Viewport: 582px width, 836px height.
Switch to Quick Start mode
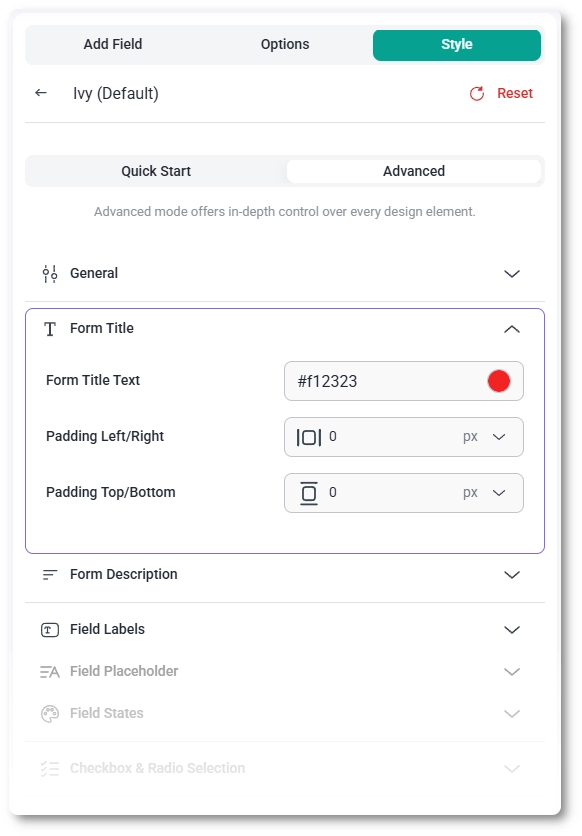pos(155,171)
